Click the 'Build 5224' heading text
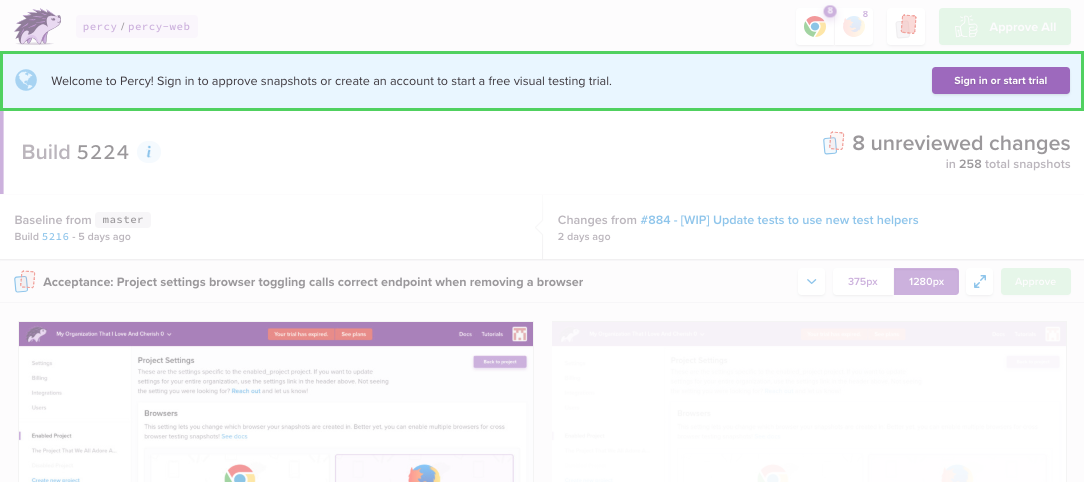 click(x=75, y=152)
